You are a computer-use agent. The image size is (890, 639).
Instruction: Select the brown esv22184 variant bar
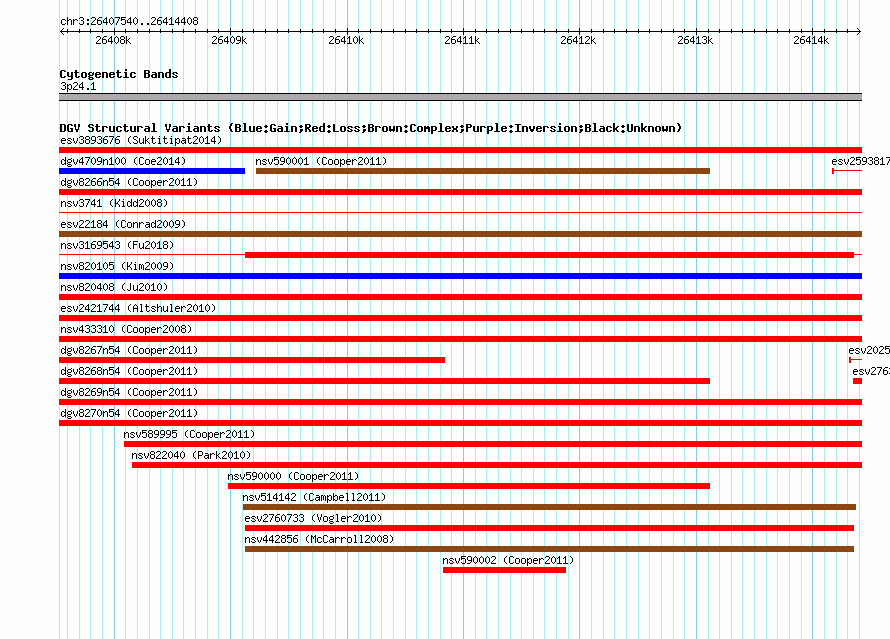click(460, 234)
